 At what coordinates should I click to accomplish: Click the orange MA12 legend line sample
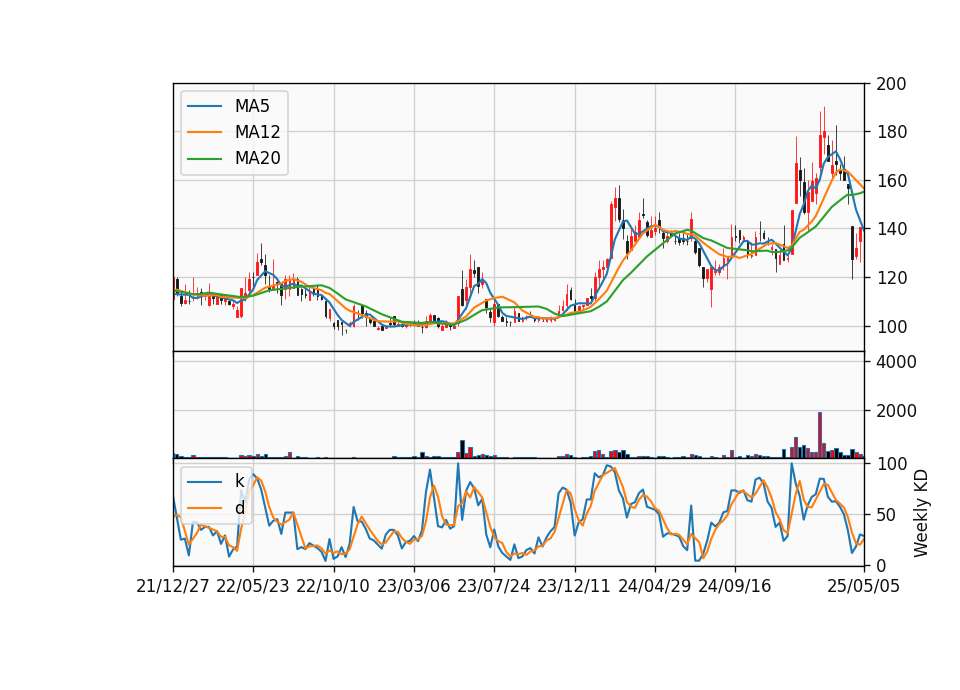(x=204, y=132)
